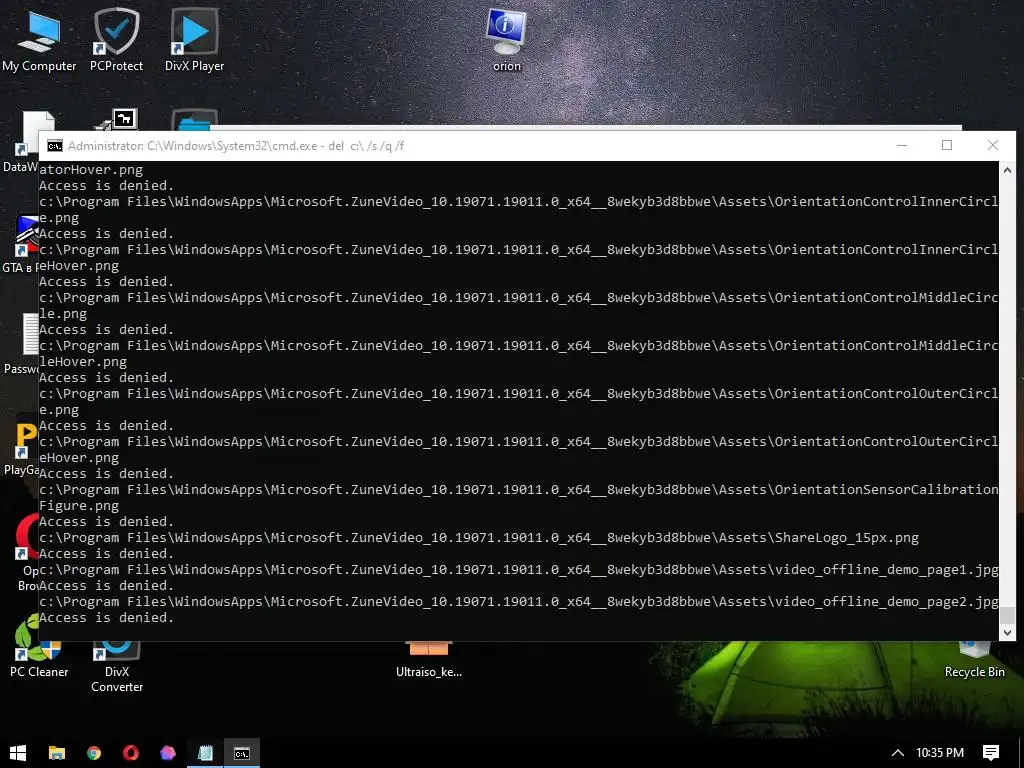Select the Passw... text file icon
The width and height of the screenshot is (1024, 768).
(x=20, y=345)
